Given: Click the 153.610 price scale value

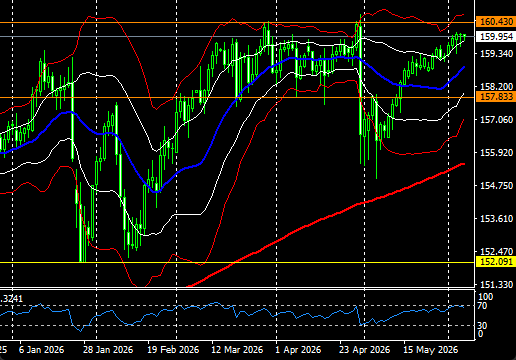Looking at the screenshot, I should pos(496,219).
